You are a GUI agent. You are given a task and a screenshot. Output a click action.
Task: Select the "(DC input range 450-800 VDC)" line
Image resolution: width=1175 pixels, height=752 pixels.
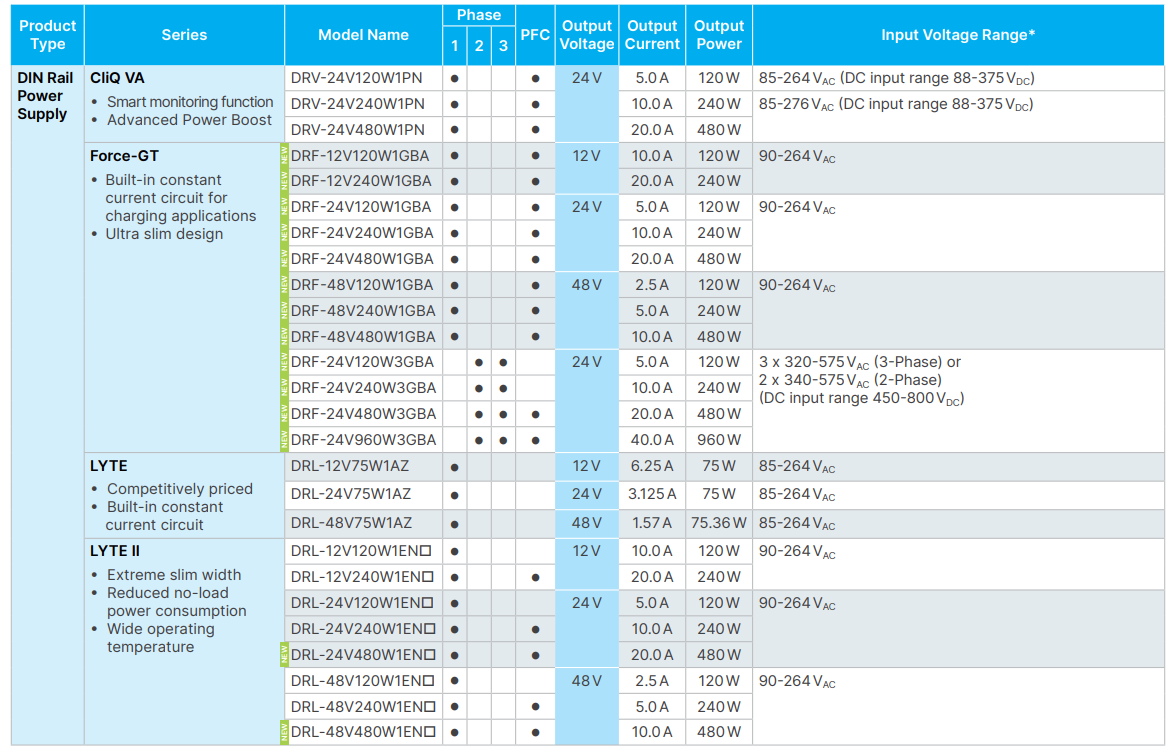[x=862, y=398]
